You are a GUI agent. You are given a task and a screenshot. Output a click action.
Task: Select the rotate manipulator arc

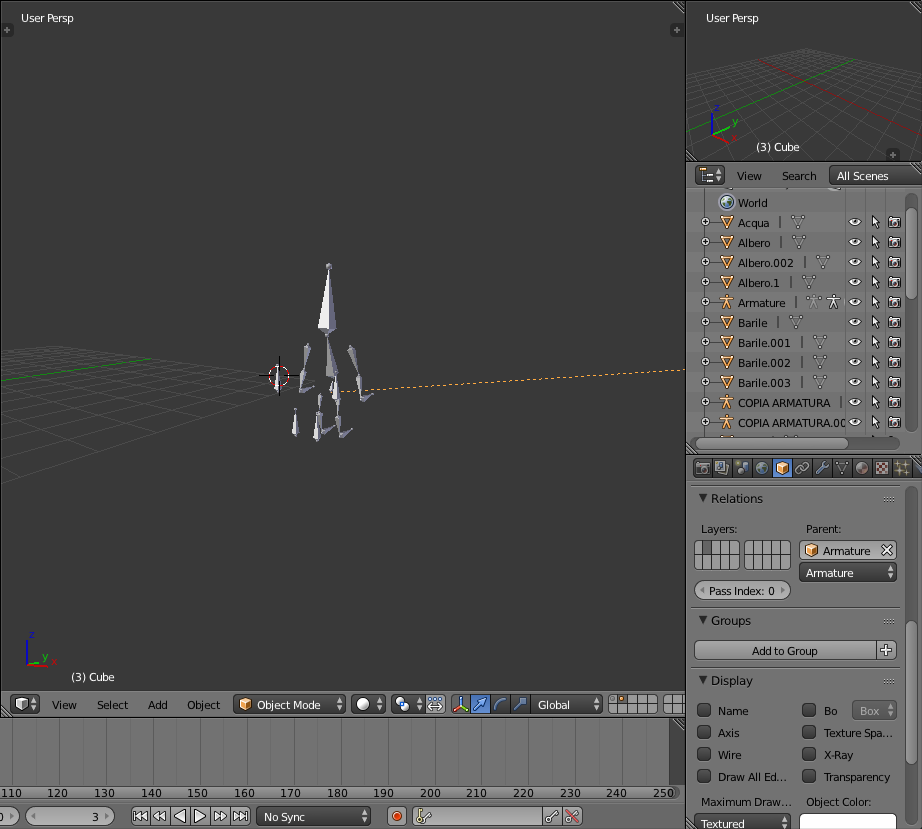pos(500,704)
